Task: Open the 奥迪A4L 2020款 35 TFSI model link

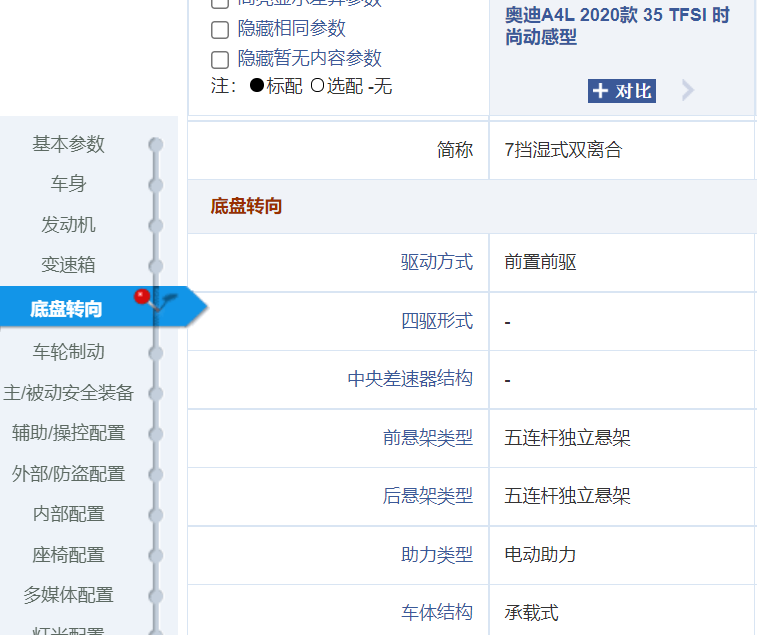Action: click(617, 26)
